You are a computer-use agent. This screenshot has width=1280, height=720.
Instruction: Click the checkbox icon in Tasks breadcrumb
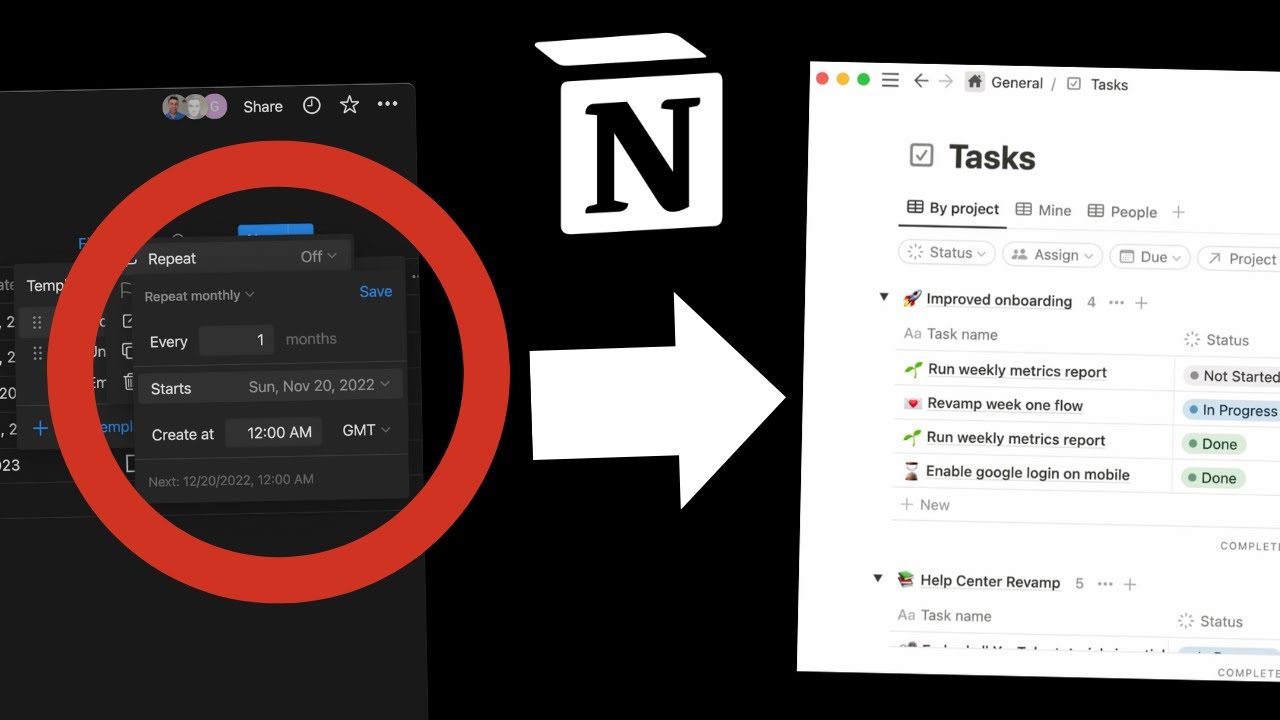pyautogui.click(x=1074, y=84)
